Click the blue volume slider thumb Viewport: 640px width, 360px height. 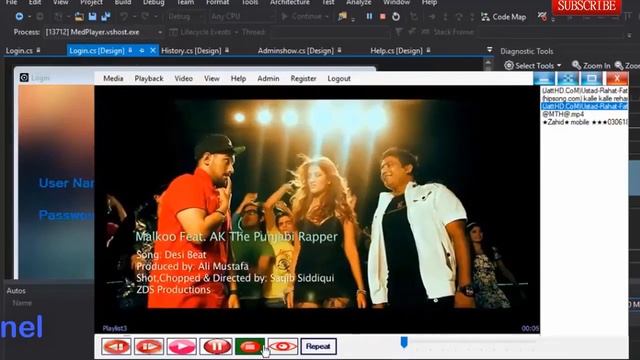pyautogui.click(x=404, y=342)
